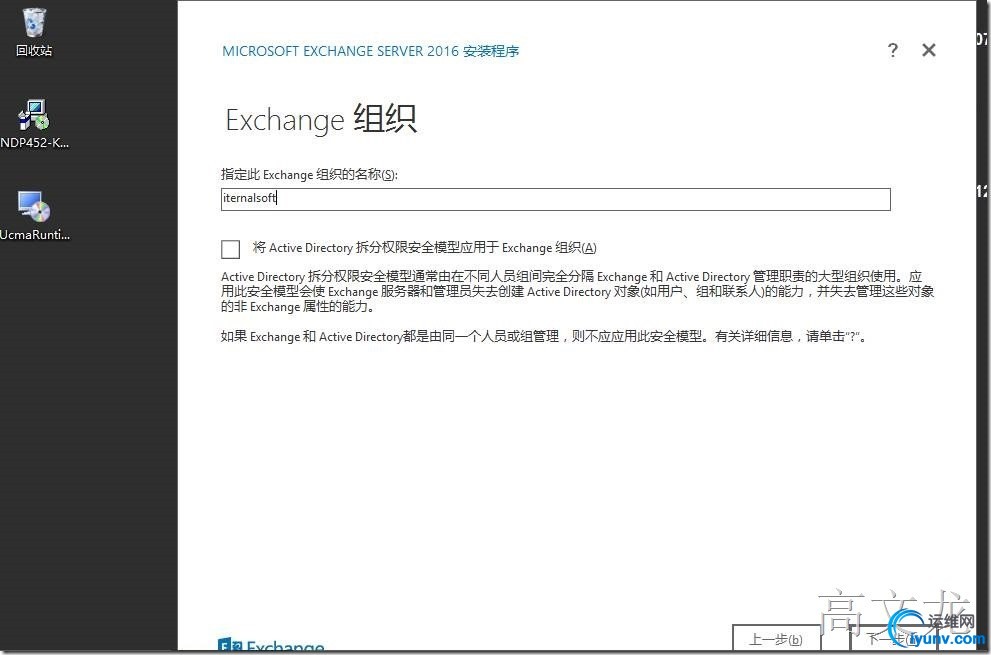
Task: Click the 'MICROSOFT EXCHANGE SERVER 2016 安装程序' title text
Action: tap(370, 51)
